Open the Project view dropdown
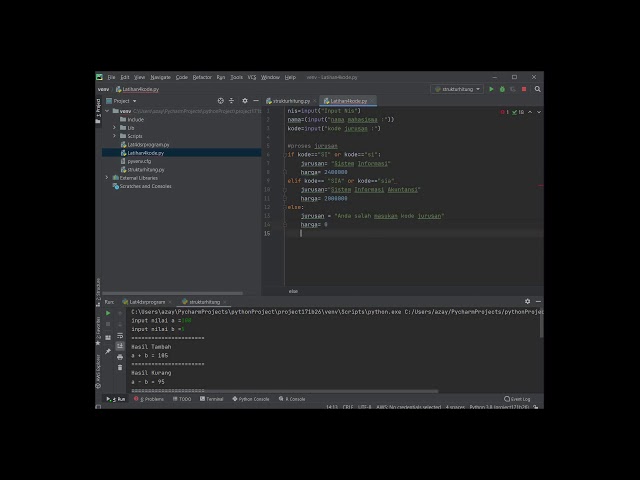This screenshot has height=480, width=640. click(x=121, y=101)
